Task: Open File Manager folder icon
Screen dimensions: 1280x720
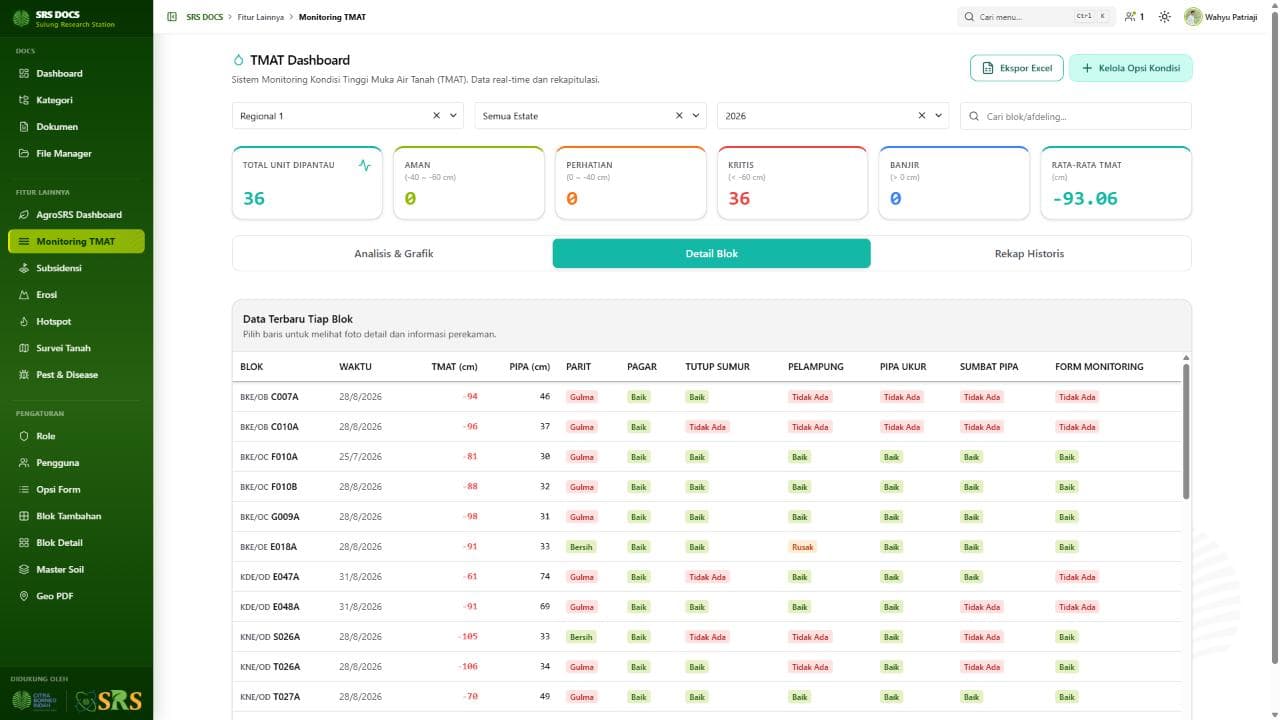Action: pos(25,154)
